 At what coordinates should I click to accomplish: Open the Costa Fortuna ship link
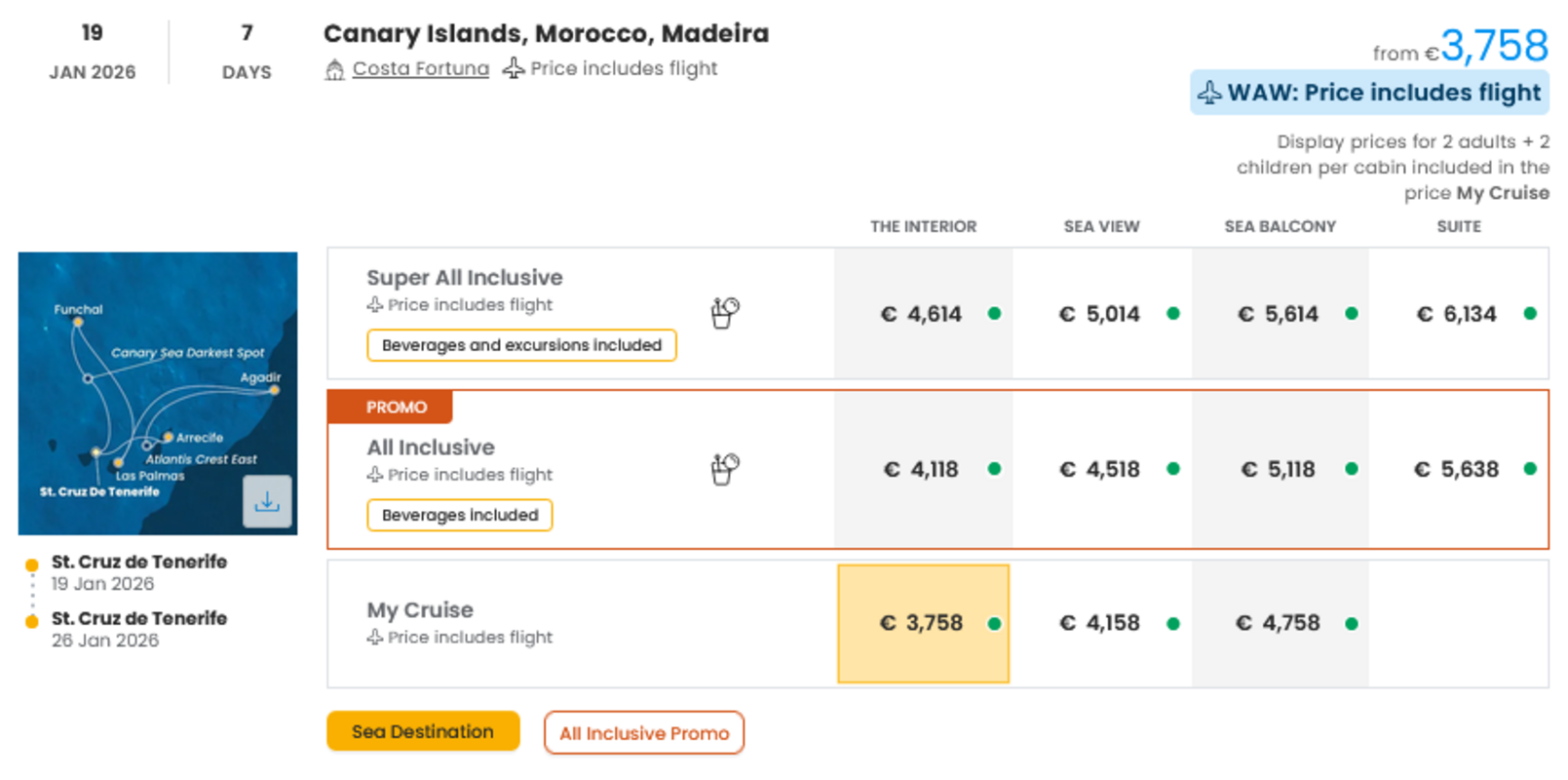[x=421, y=68]
